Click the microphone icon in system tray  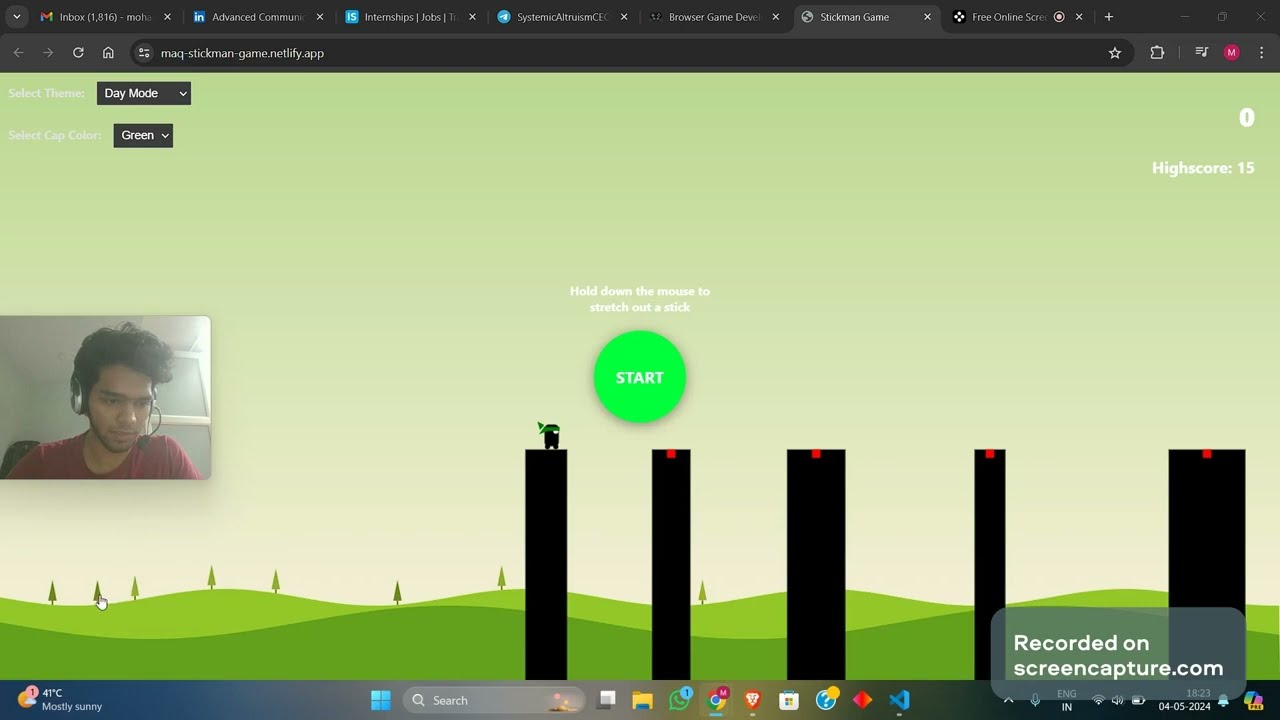point(1035,700)
